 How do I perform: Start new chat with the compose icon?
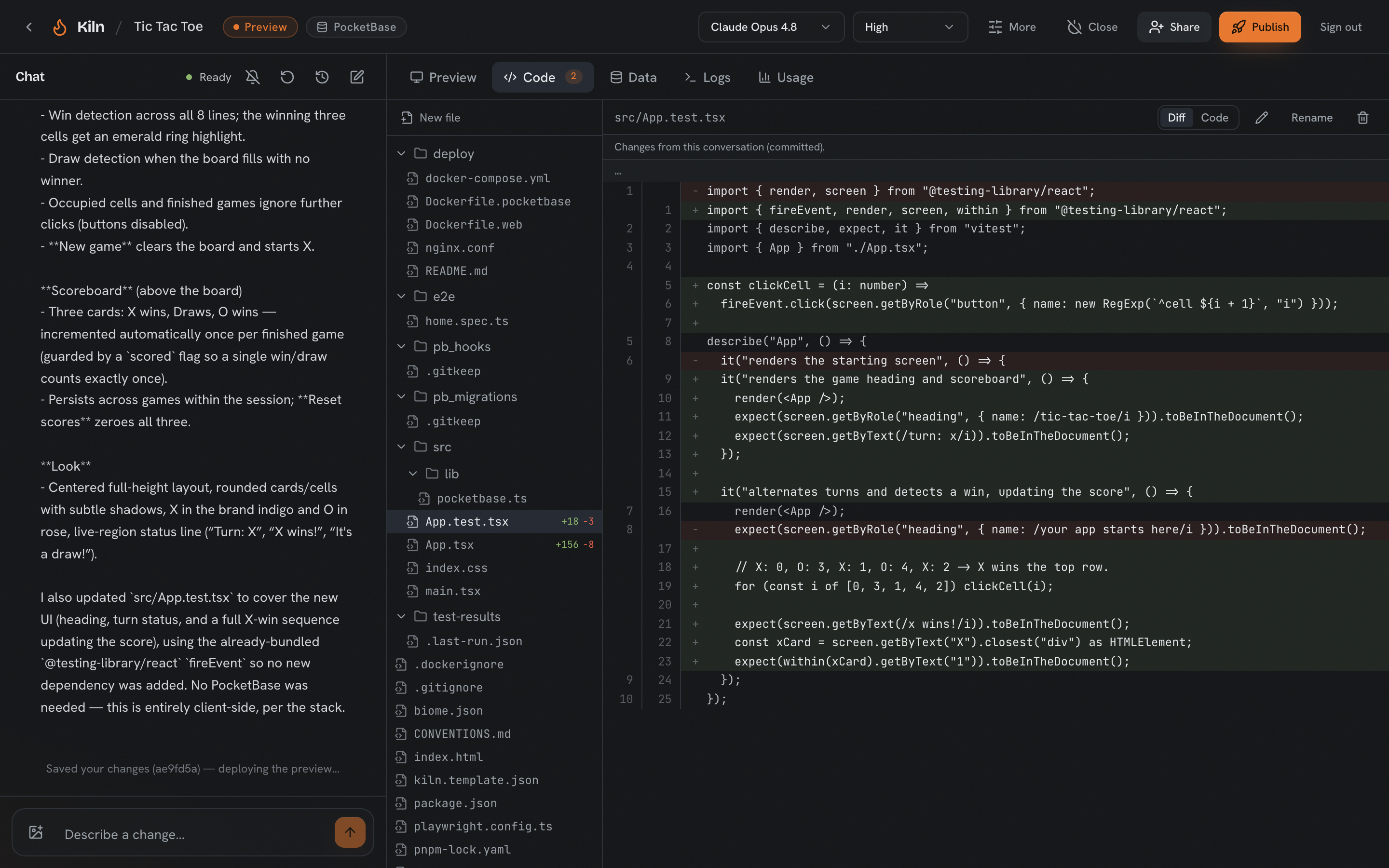(x=357, y=77)
